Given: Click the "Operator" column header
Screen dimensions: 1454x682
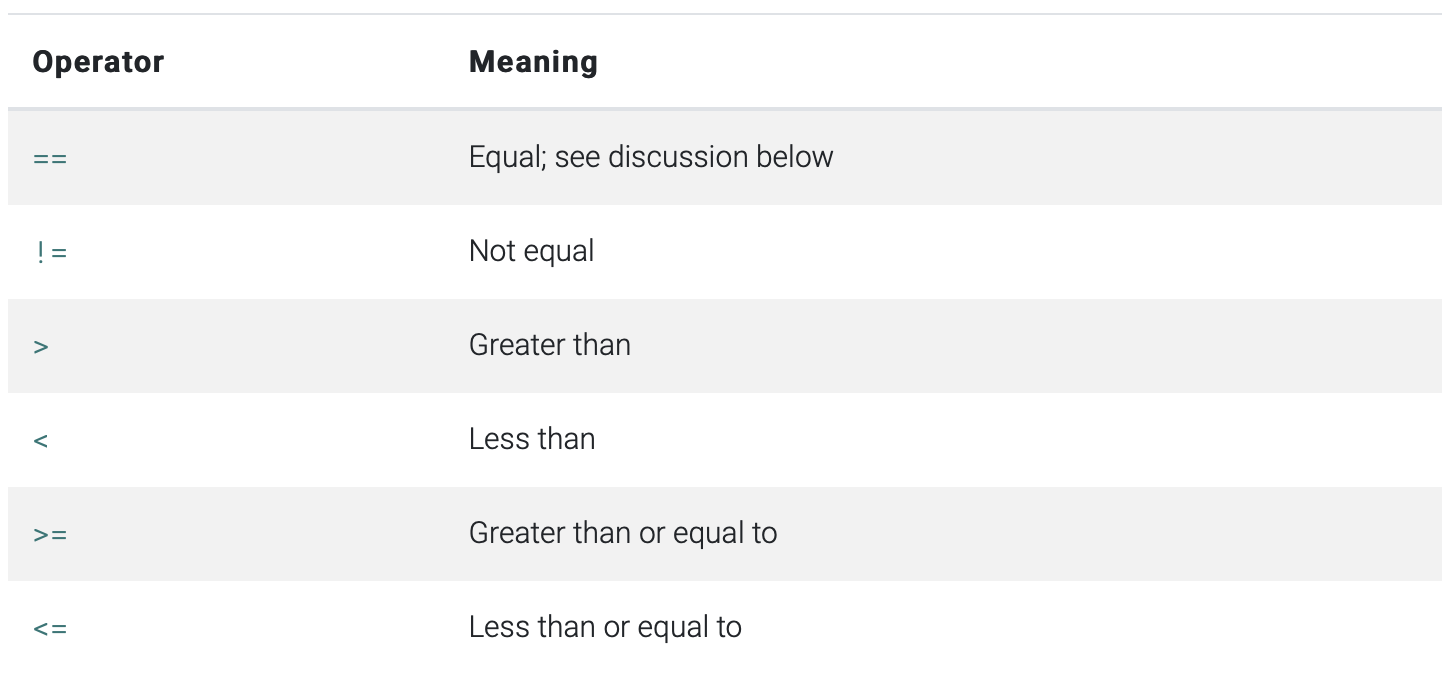Looking at the screenshot, I should (x=98, y=62).
